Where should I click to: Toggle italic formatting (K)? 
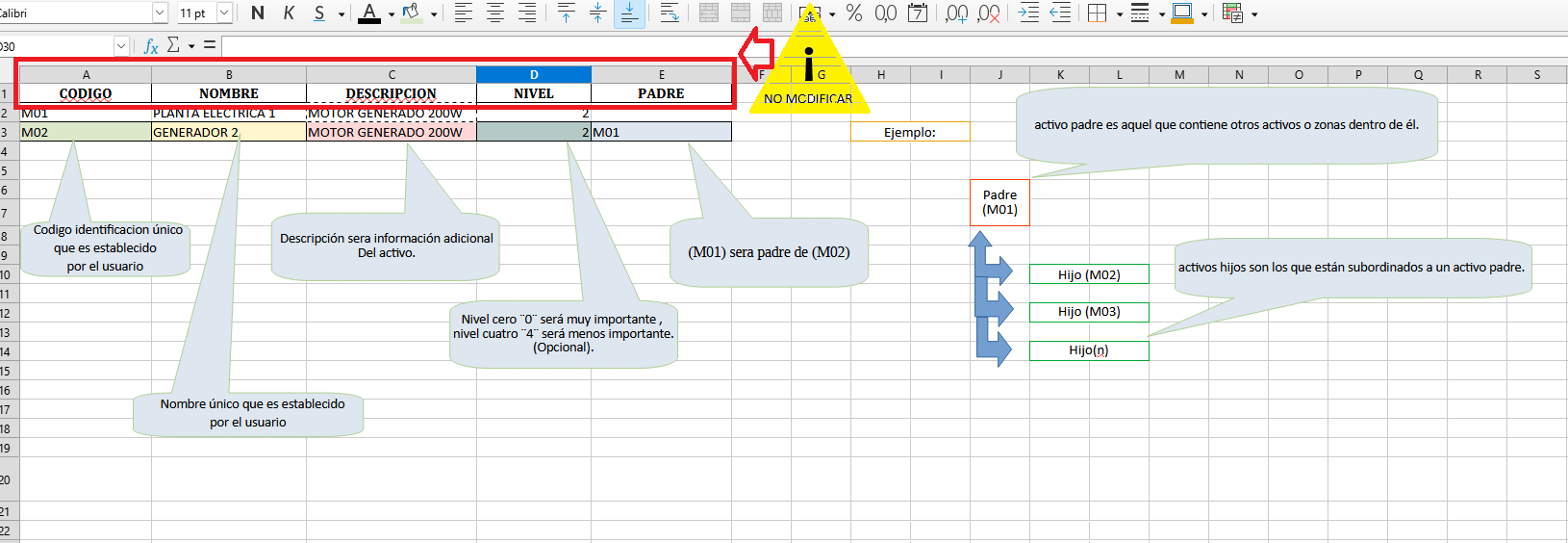coord(289,13)
